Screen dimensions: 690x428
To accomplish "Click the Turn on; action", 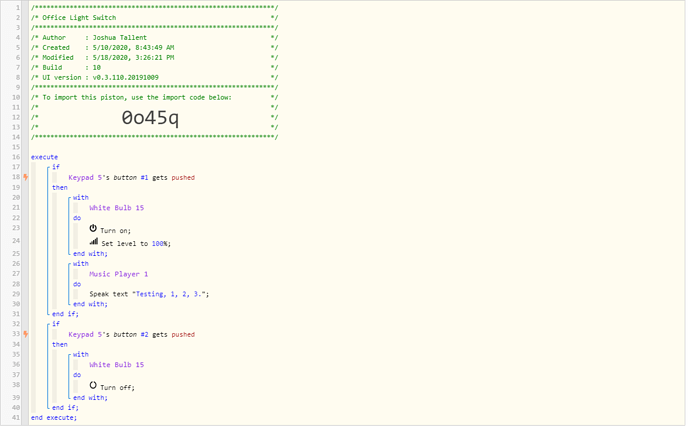I will pyautogui.click(x=115, y=230).
